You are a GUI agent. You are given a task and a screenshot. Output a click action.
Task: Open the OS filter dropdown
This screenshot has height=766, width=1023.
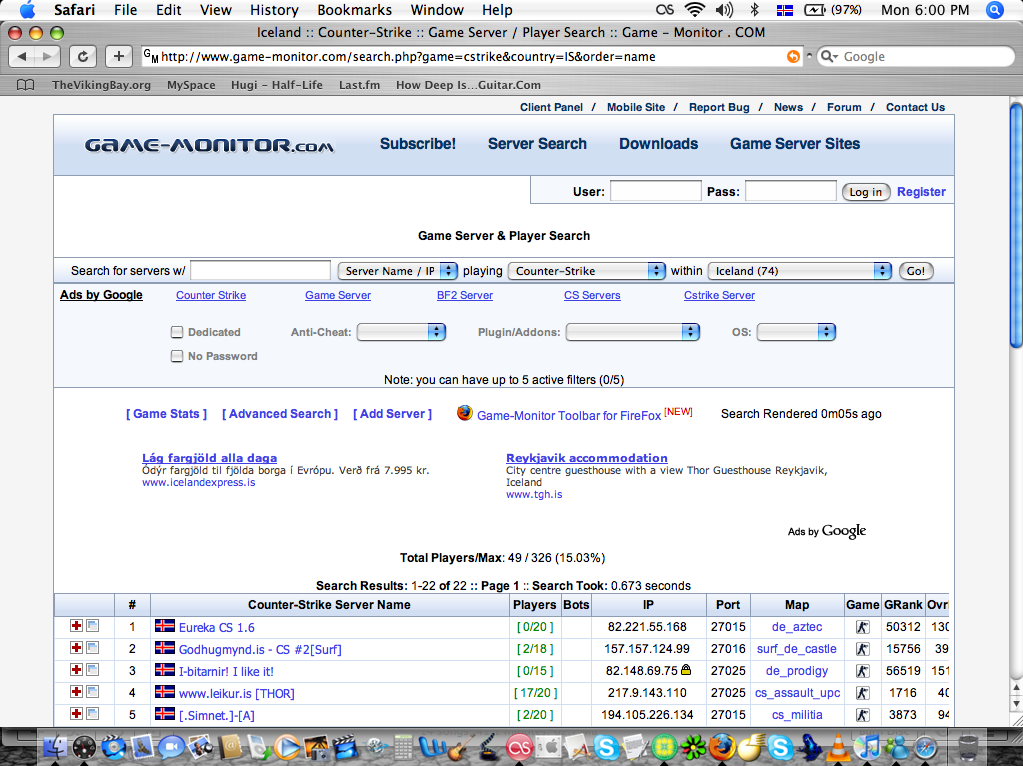tap(796, 332)
